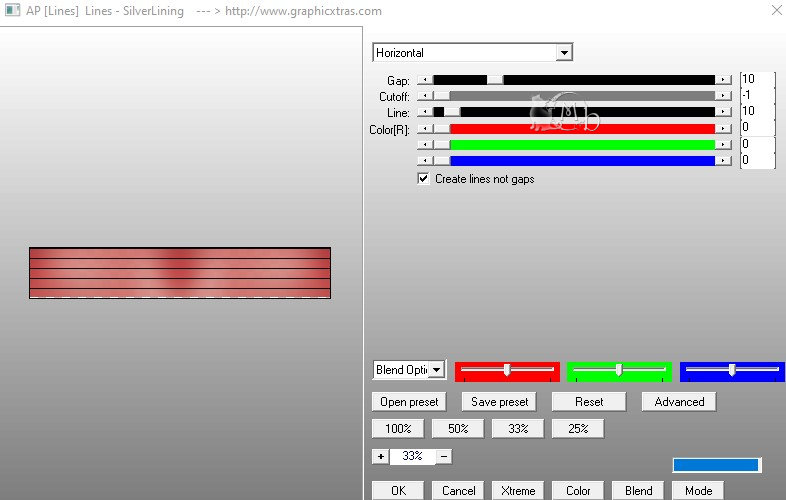Viewport: 786px width, 500px height.
Task: Click the Cutoff slider track
Action: (x=574, y=96)
